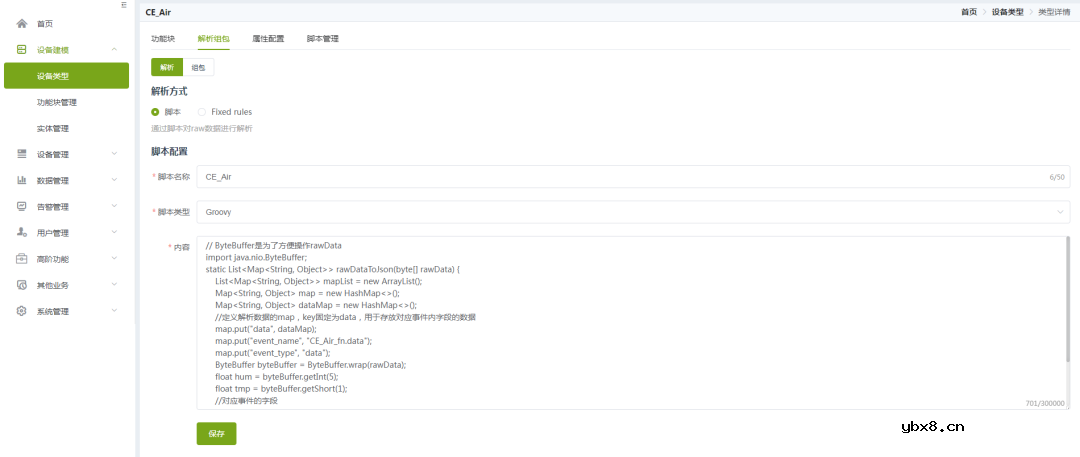This screenshot has width=1080, height=457.
Task: Collapse the sidebar with the top toggle icon
Action: click(123, 5)
